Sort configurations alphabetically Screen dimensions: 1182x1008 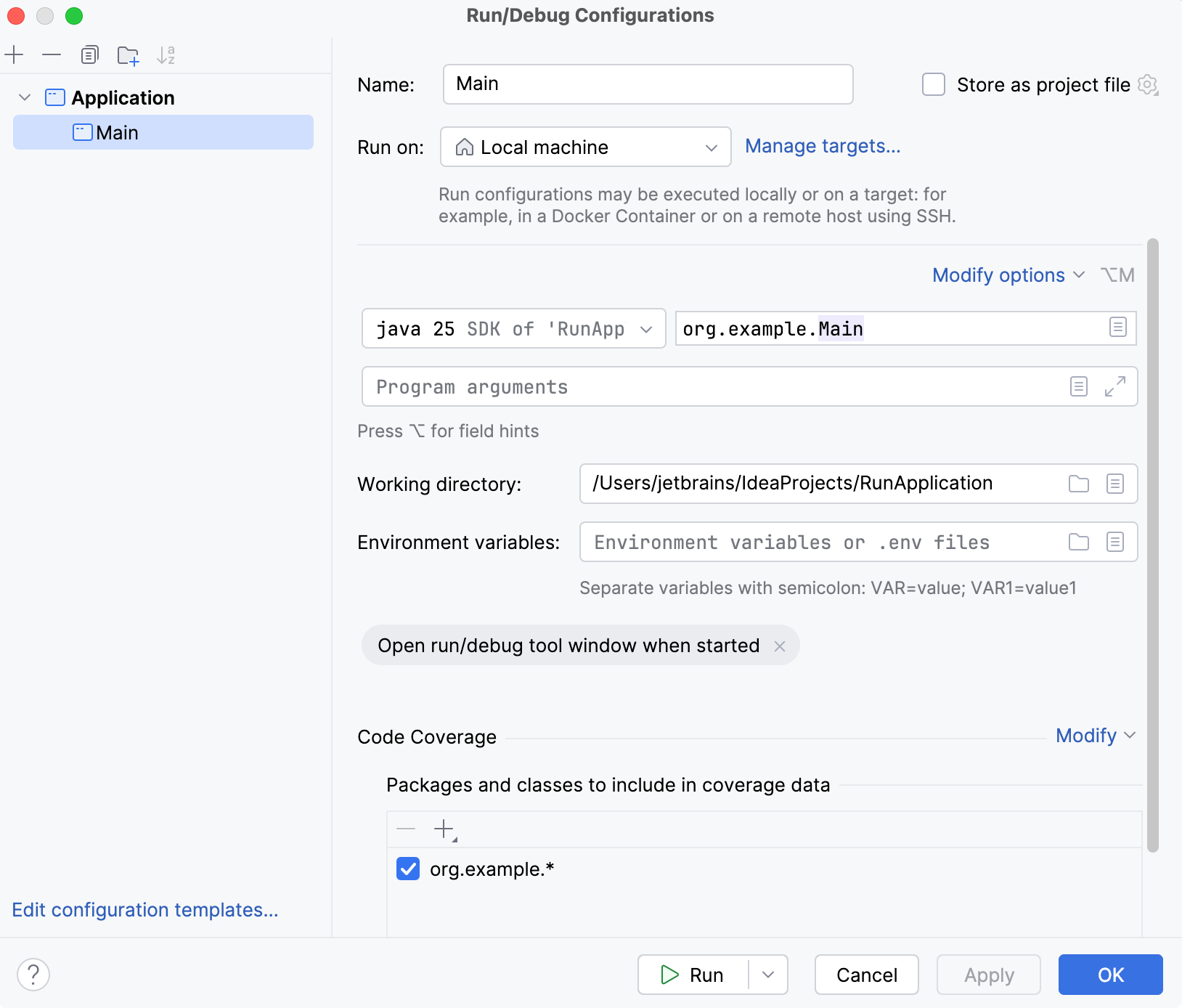pos(166,54)
